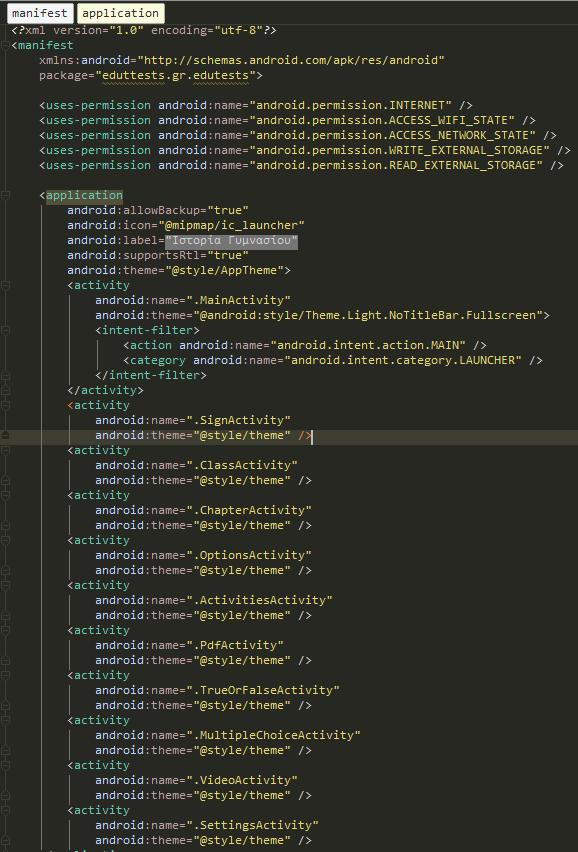Select the manifest breadcrumb tab
The height and width of the screenshot is (852, 578).
[40, 13]
